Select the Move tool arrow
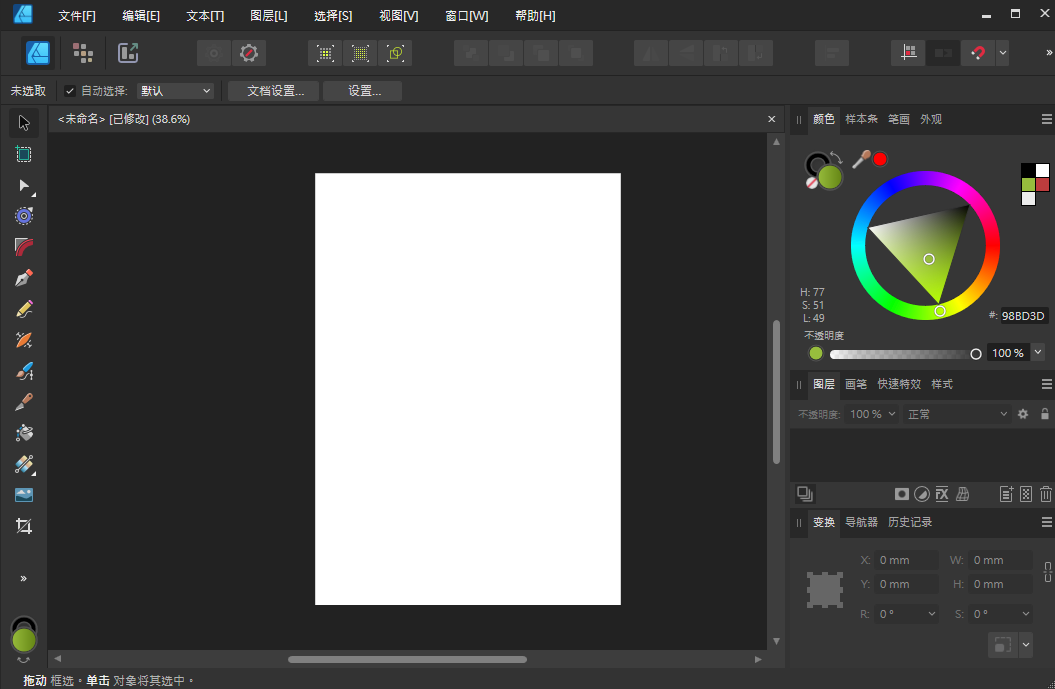Viewport: 1055px width, 689px height. coord(24,123)
